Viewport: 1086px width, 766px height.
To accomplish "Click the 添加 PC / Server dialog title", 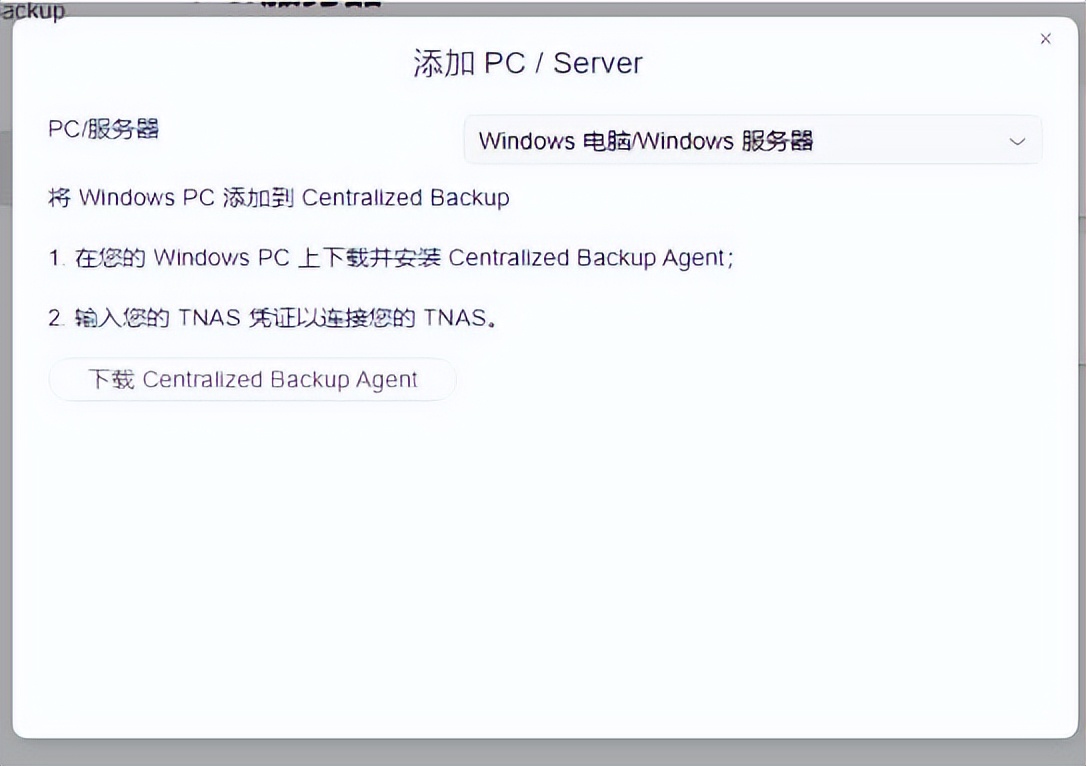I will pos(528,62).
